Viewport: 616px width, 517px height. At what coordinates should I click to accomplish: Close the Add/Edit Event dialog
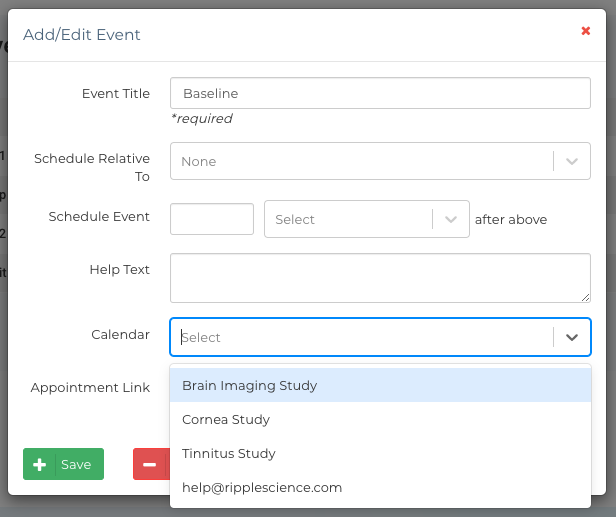586,31
